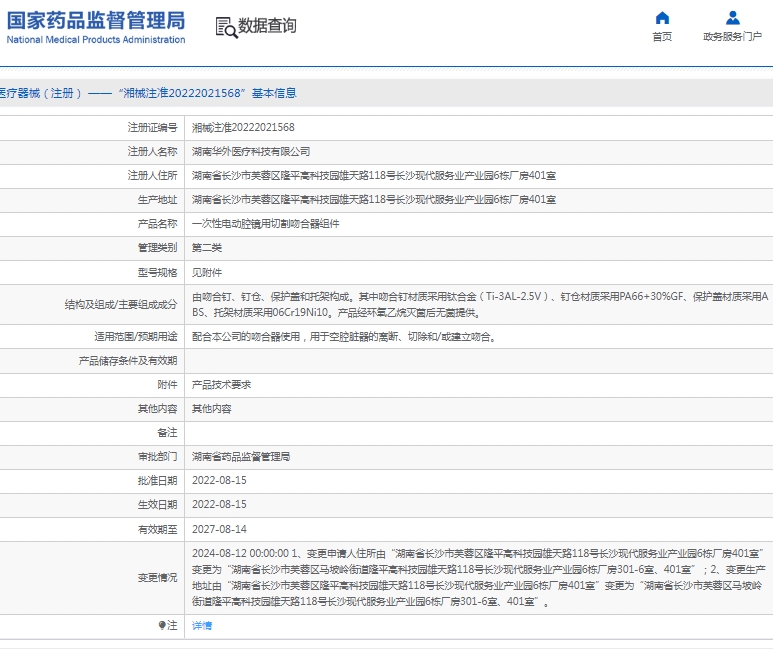The image size is (773, 649).
Task: Select the structure composition description text
Action: (480, 304)
